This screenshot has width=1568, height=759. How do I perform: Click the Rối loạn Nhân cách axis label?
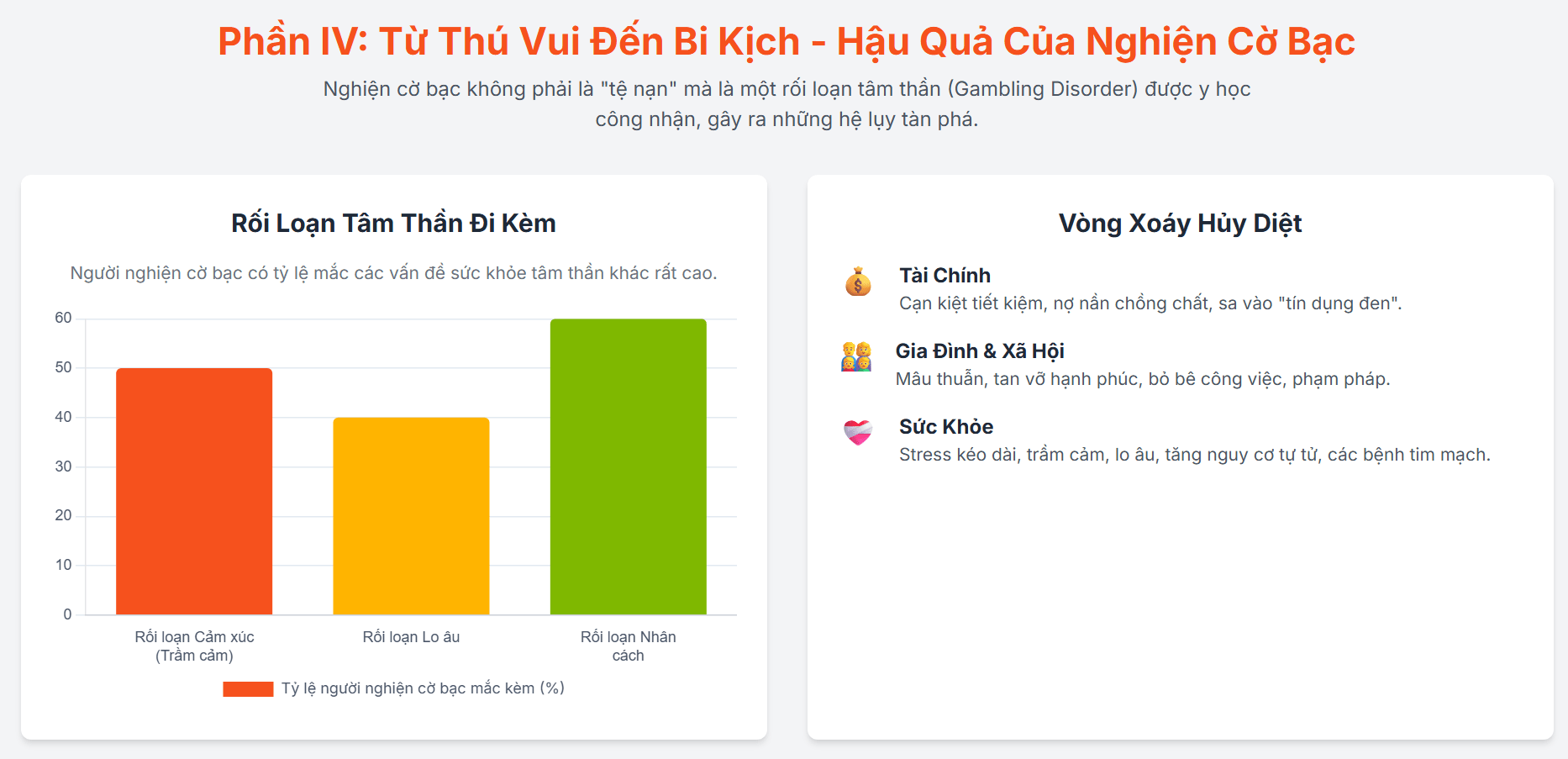(x=628, y=646)
